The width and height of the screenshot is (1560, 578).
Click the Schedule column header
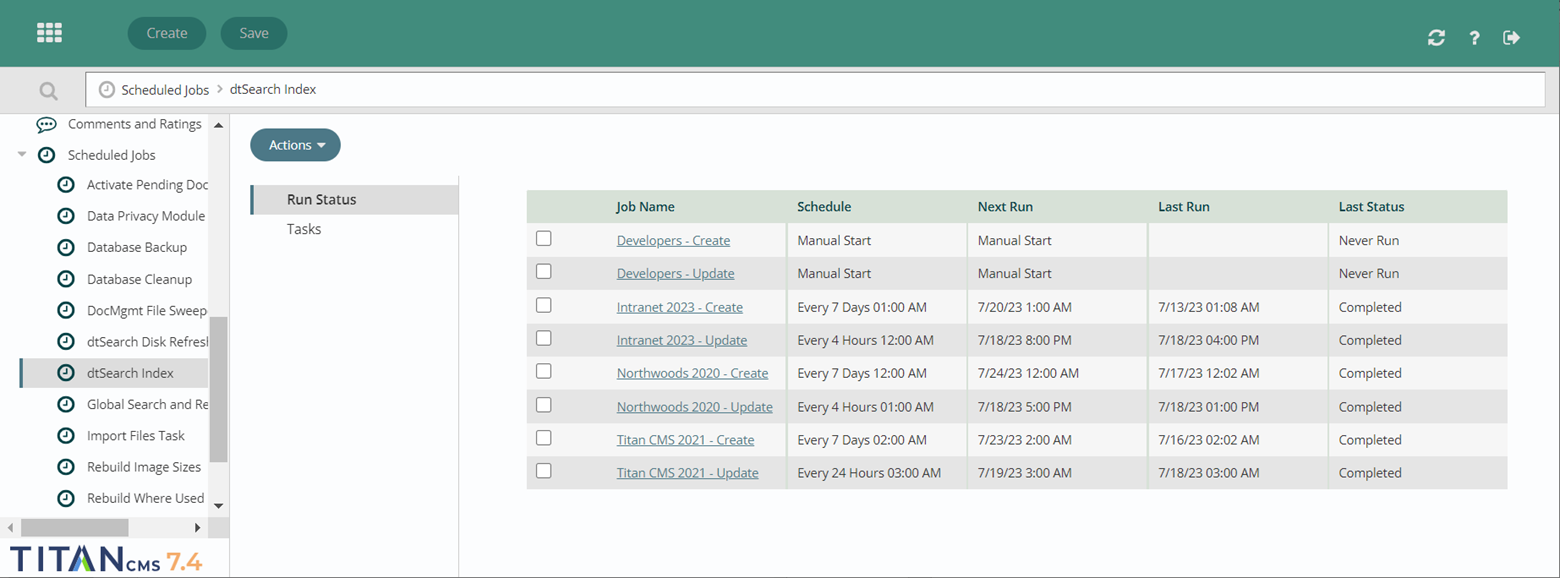pos(824,207)
